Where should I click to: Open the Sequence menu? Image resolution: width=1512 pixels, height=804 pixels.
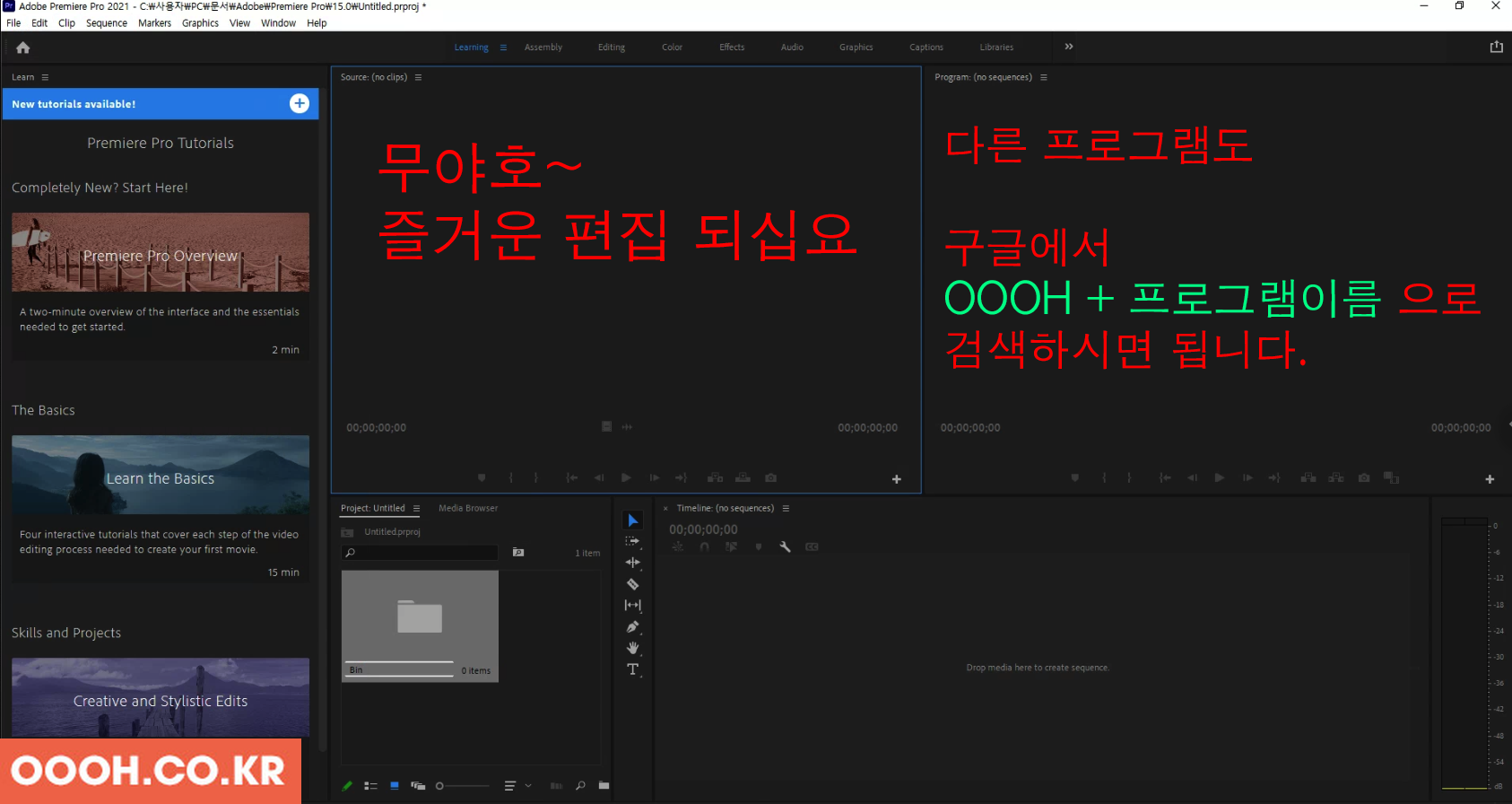coord(107,23)
